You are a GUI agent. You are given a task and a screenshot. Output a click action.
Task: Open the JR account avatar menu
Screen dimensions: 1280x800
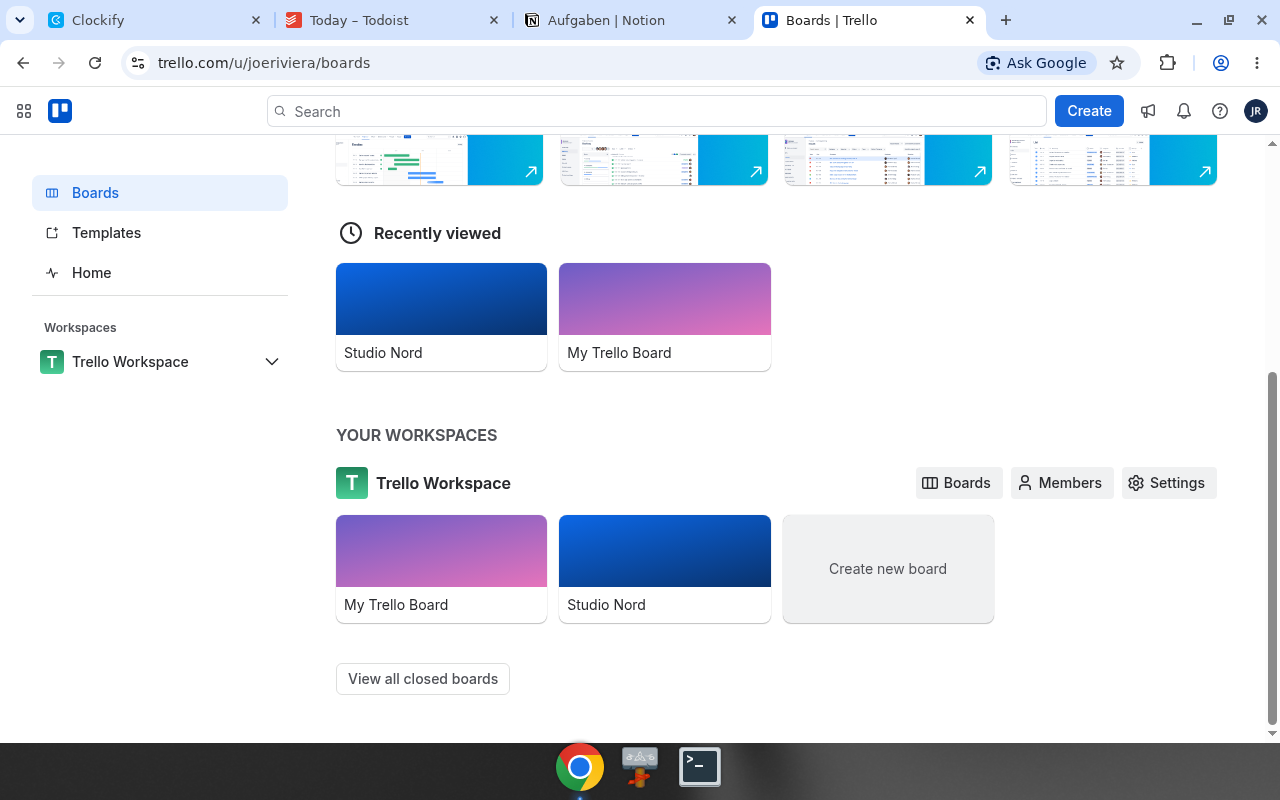1256,111
